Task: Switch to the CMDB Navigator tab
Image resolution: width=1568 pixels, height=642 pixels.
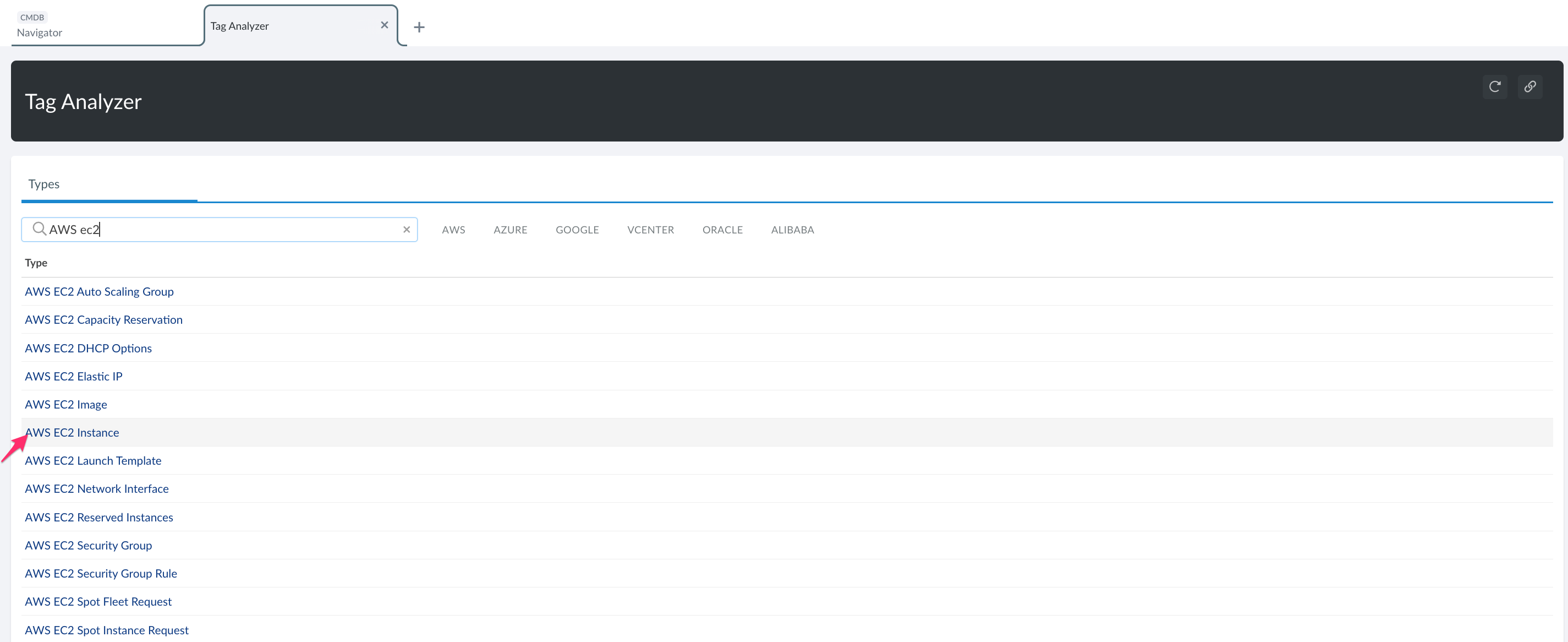Action: (x=39, y=25)
